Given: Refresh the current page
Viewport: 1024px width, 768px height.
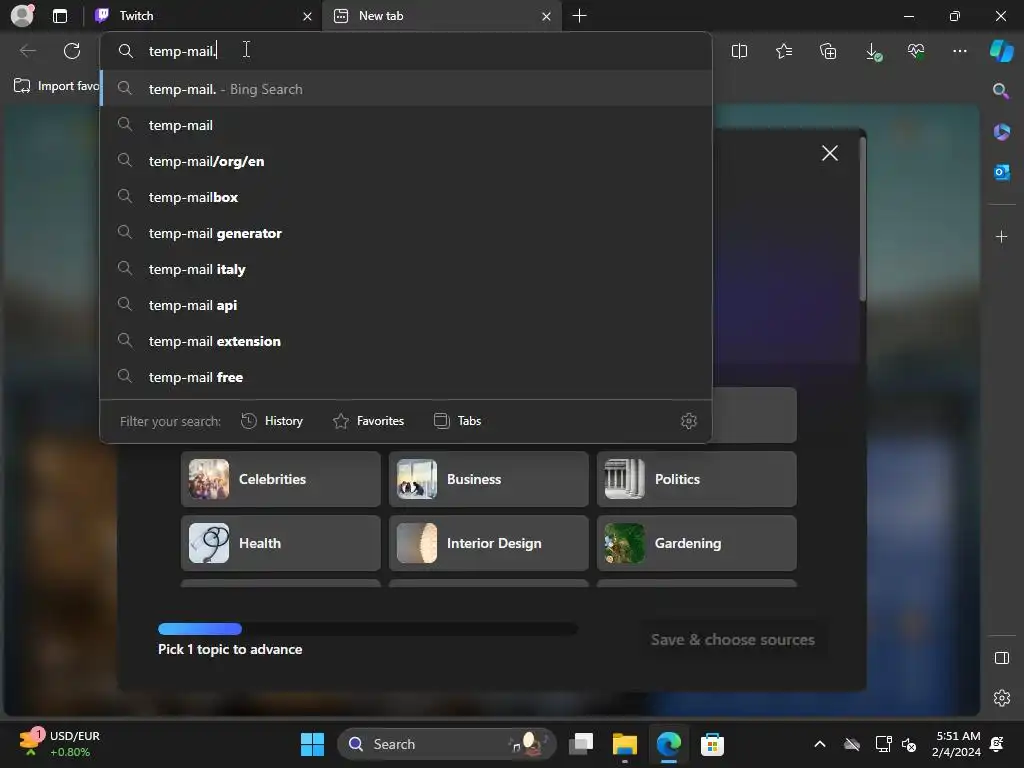Looking at the screenshot, I should [x=72, y=51].
